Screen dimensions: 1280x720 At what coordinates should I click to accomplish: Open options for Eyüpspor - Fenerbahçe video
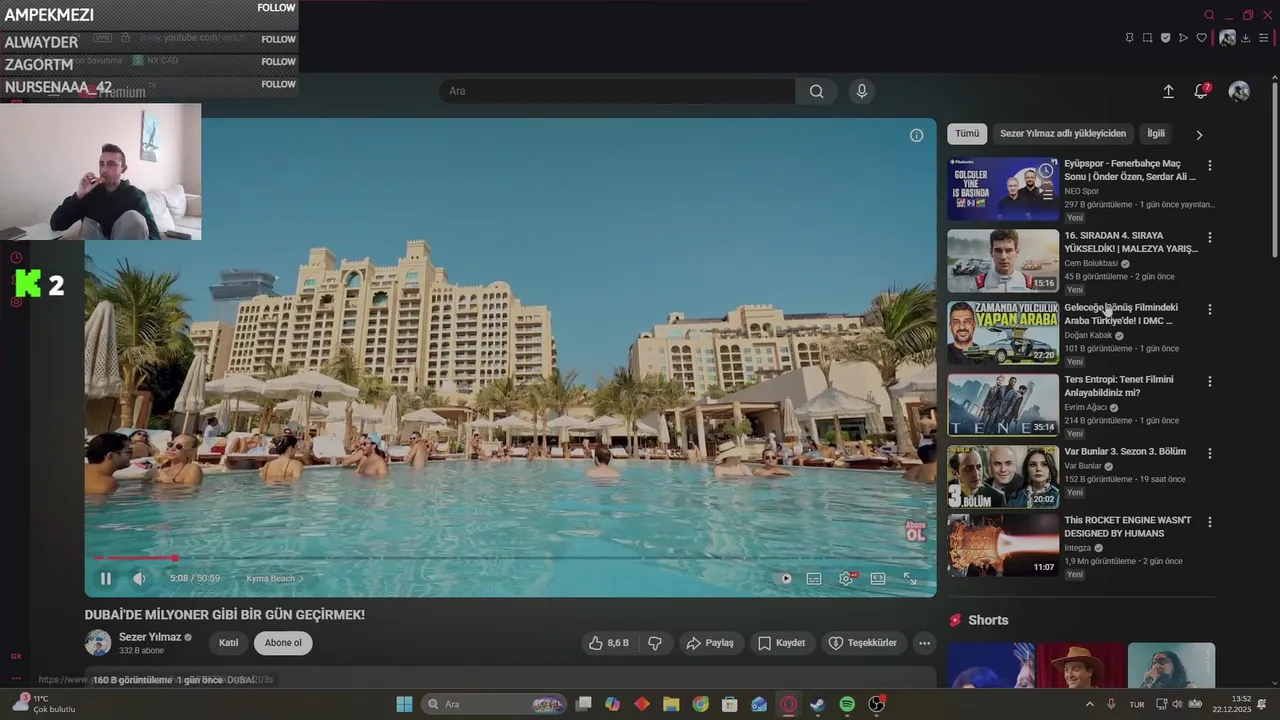pos(1210,165)
